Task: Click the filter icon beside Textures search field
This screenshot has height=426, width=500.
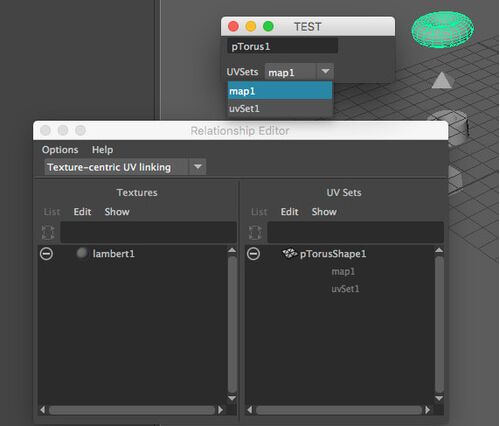Action: pyautogui.click(x=48, y=232)
